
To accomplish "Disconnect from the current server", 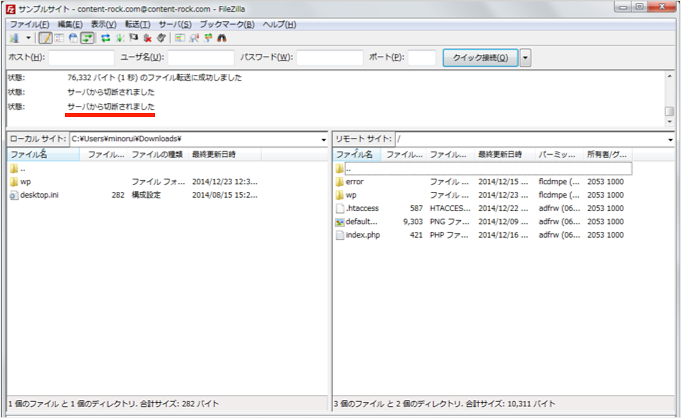I will pos(148,38).
